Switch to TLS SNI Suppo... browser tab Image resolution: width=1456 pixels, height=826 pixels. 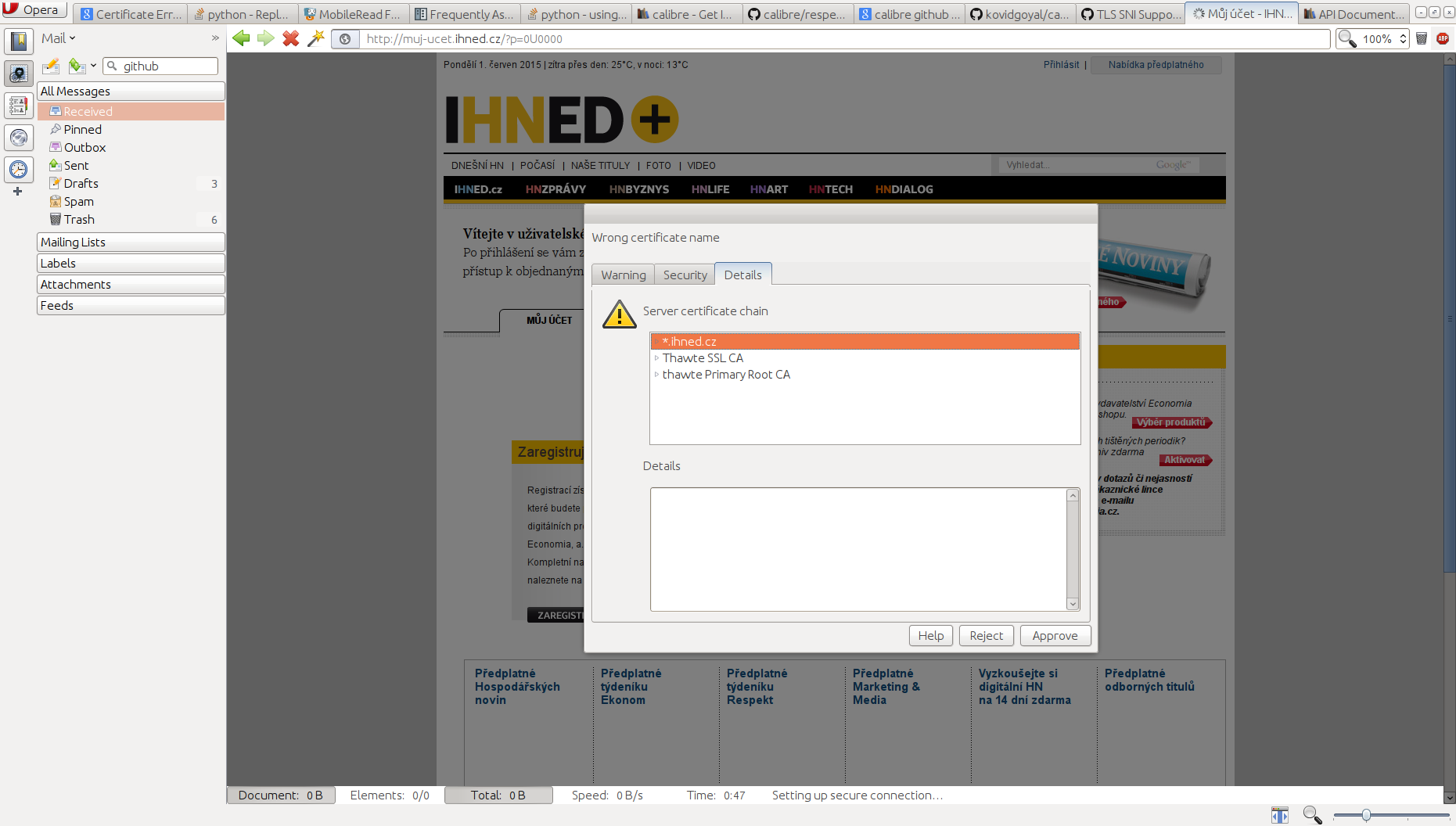[x=1131, y=14]
